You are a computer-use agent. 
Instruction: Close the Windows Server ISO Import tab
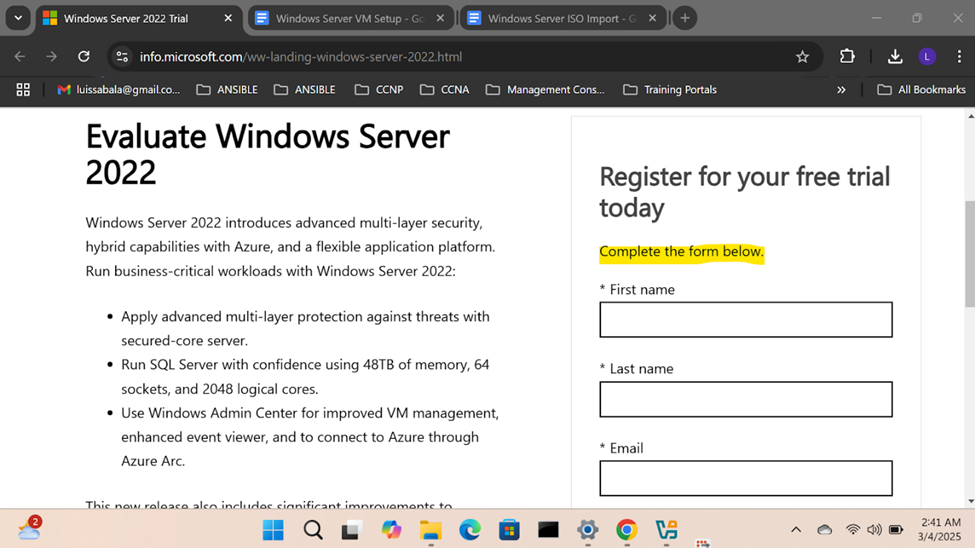point(652,18)
